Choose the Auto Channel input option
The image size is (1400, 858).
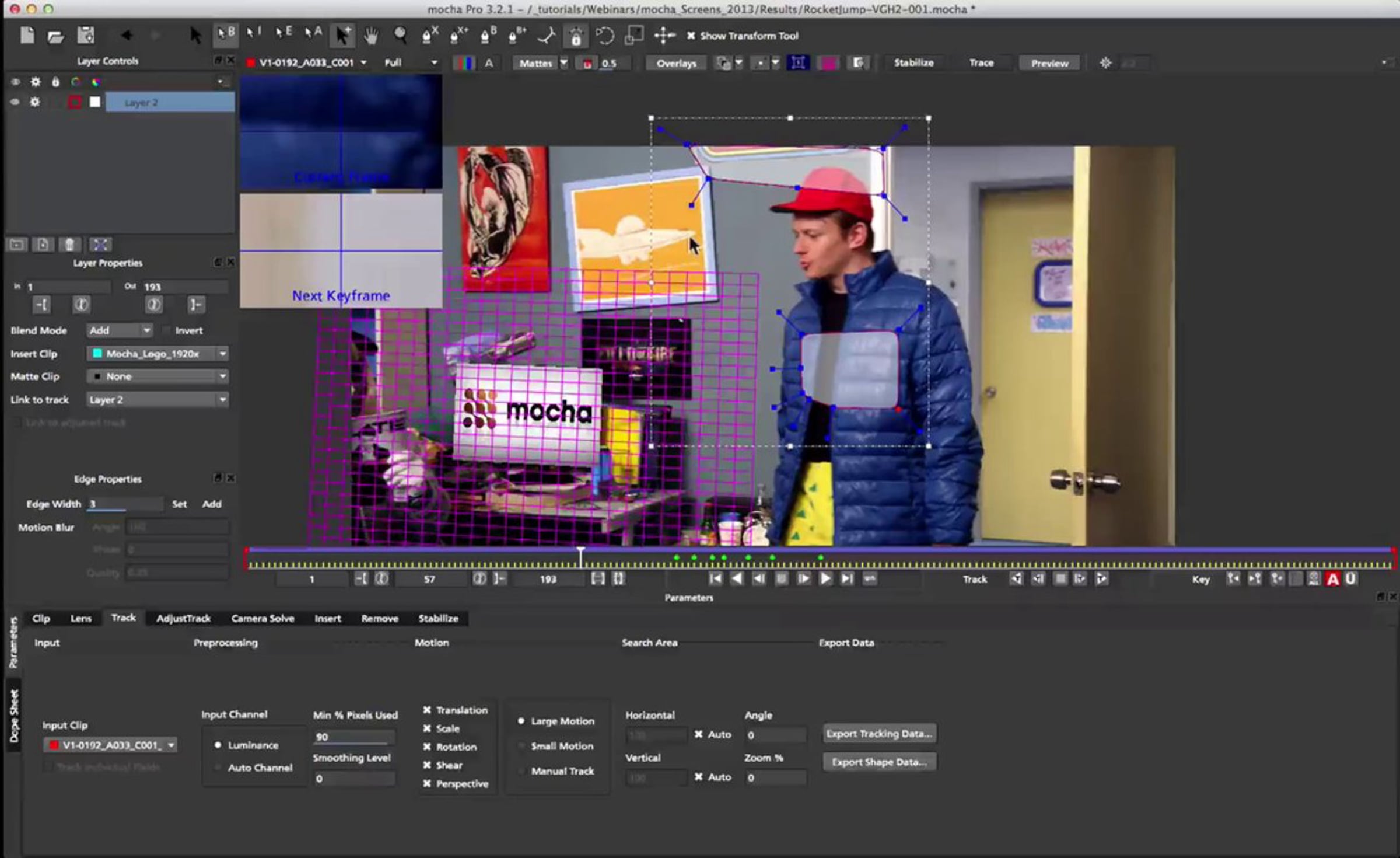(x=218, y=768)
